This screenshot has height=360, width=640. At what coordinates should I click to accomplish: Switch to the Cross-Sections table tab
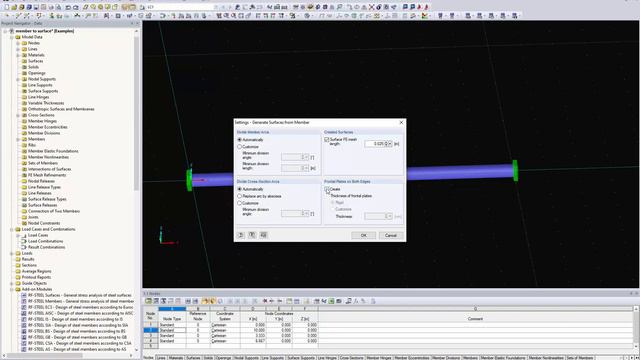point(351,358)
